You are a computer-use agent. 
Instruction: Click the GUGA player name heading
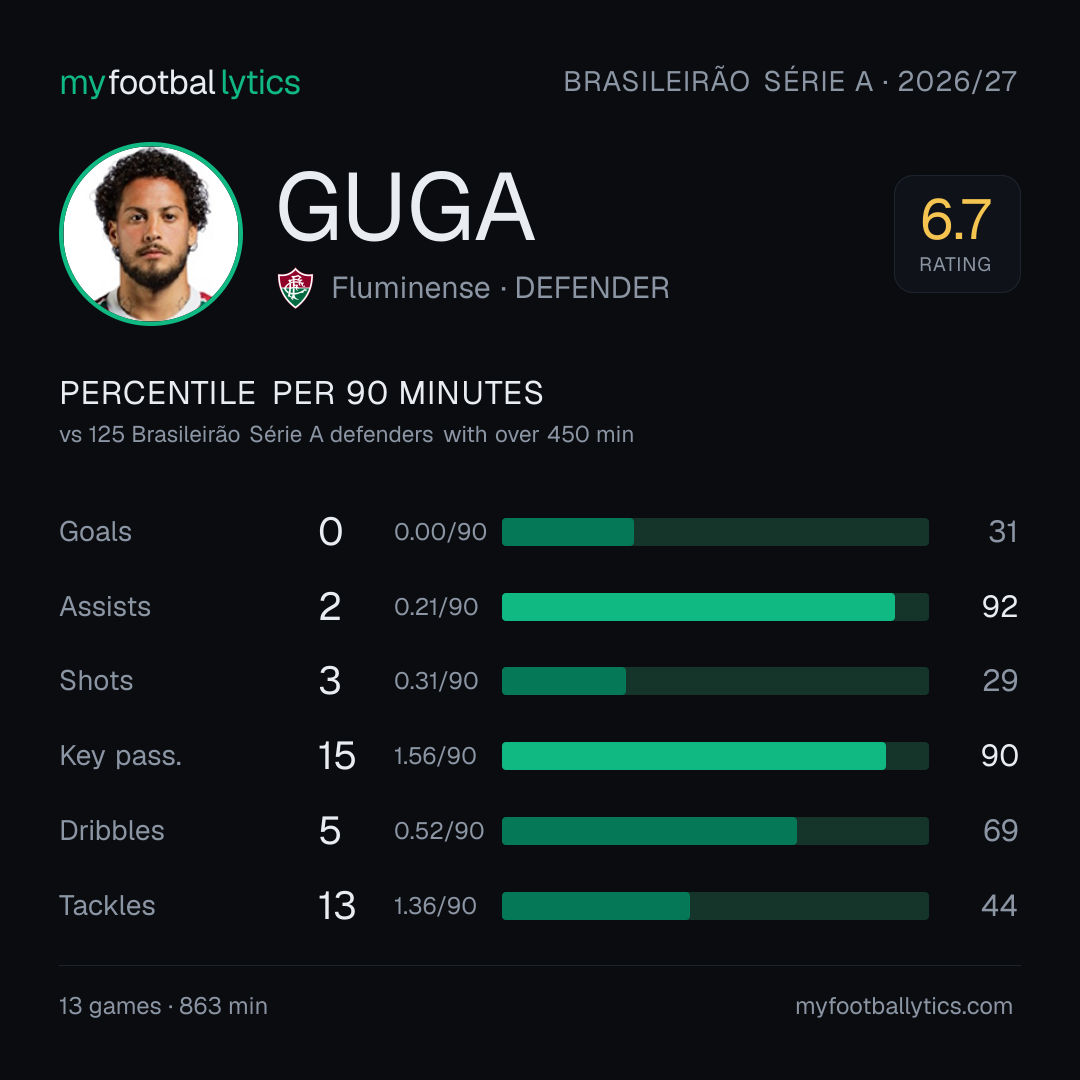point(406,207)
